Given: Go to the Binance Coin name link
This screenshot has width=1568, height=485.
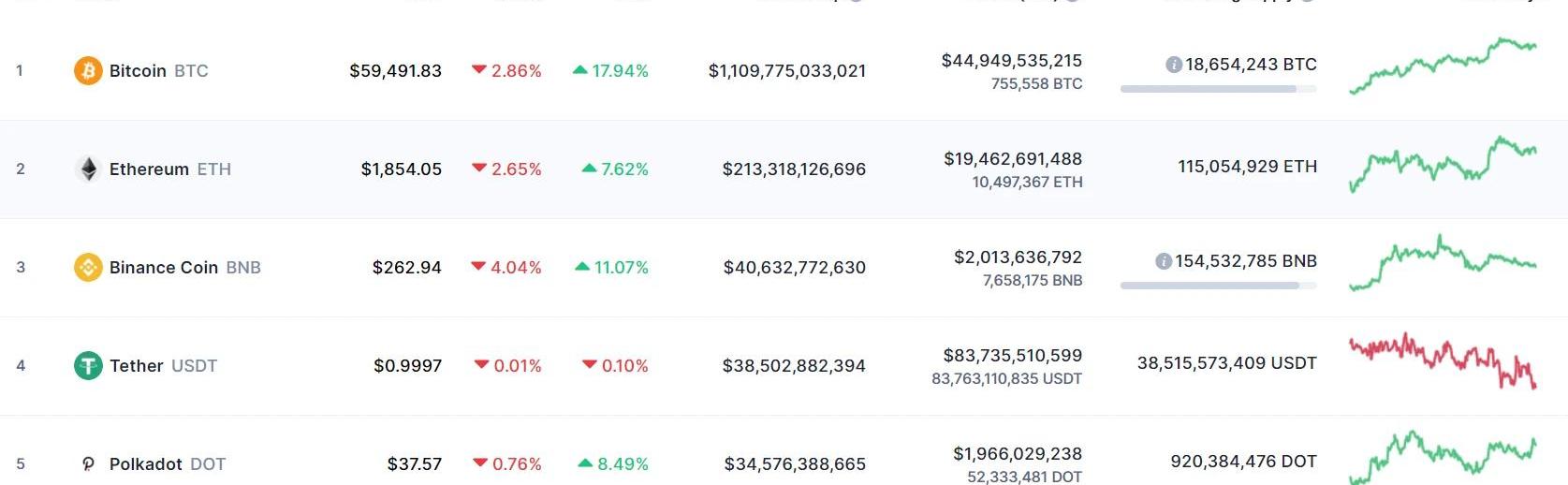Looking at the screenshot, I should pos(164,268).
